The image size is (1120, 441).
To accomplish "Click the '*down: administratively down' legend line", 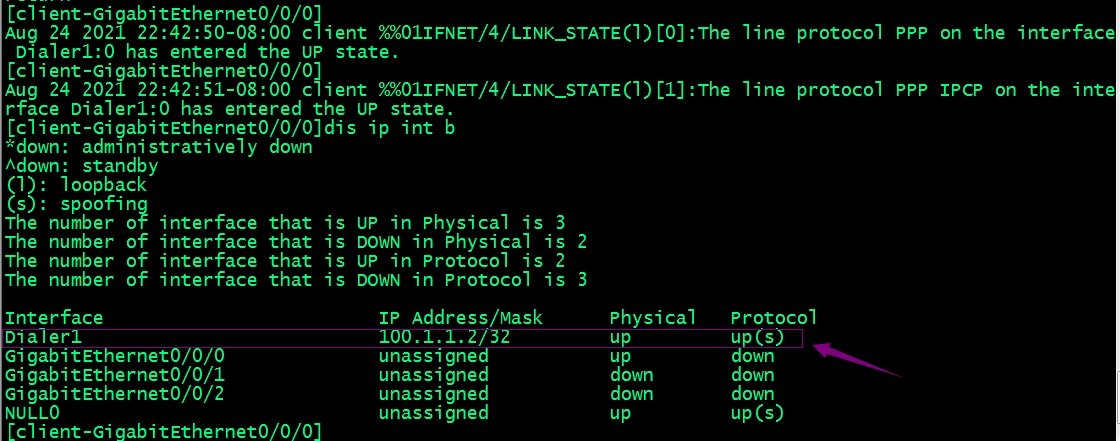I will [159, 148].
